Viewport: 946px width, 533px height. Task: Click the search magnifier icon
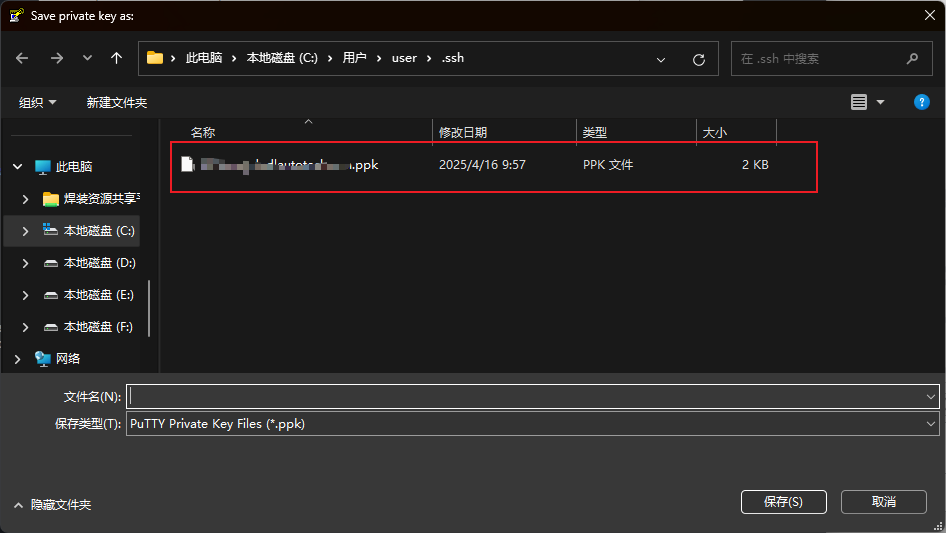point(912,59)
